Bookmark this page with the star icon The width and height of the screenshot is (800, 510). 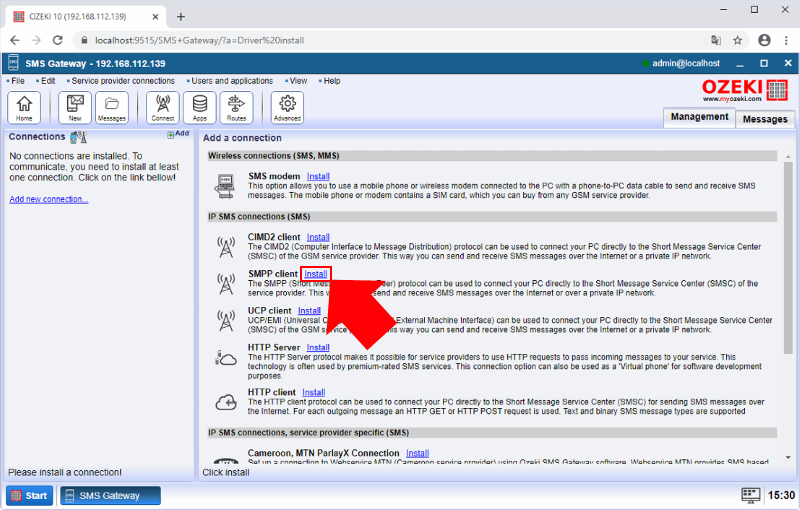[x=737, y=40]
